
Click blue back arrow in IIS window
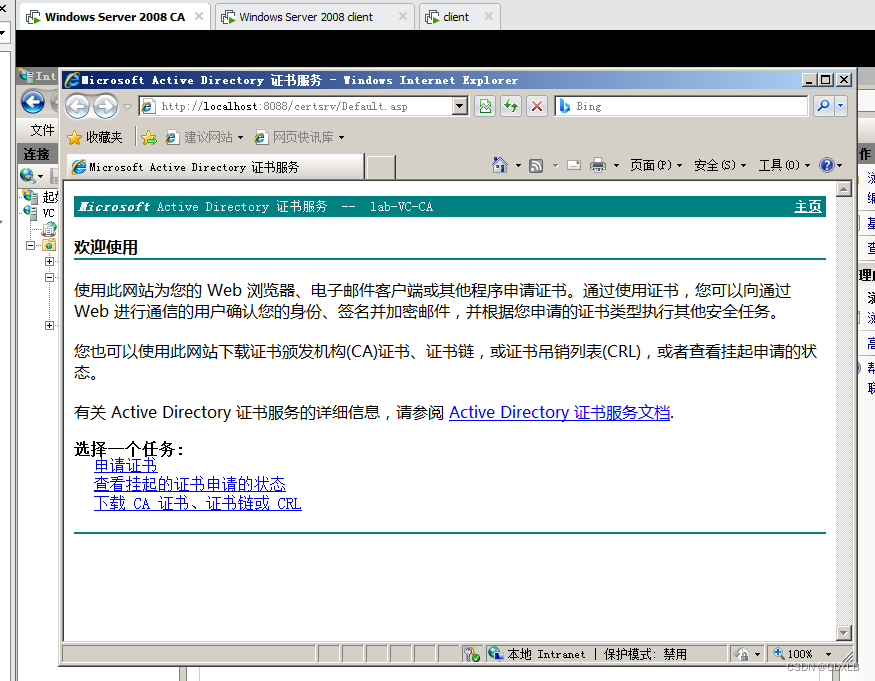pyautogui.click(x=33, y=102)
